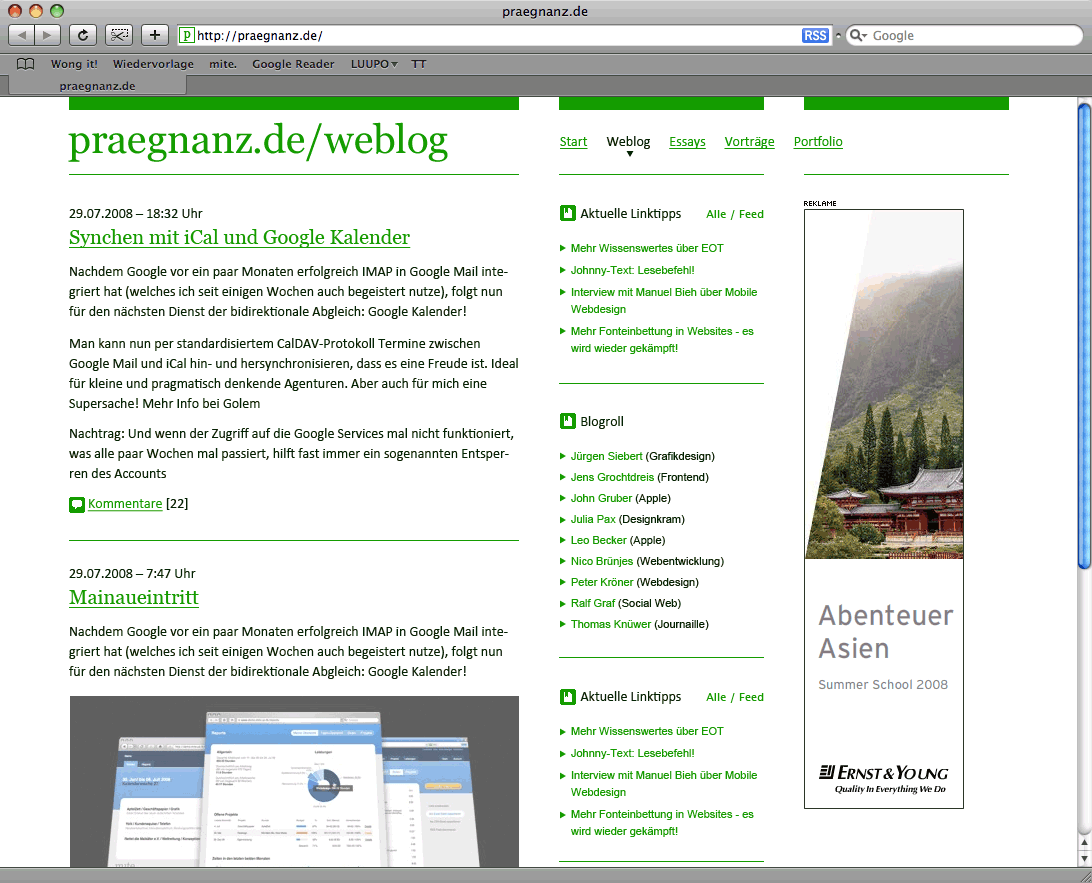Click the comment bubble icon beside Kommentare
Image resolution: width=1092 pixels, height=883 pixels.
coord(77,504)
